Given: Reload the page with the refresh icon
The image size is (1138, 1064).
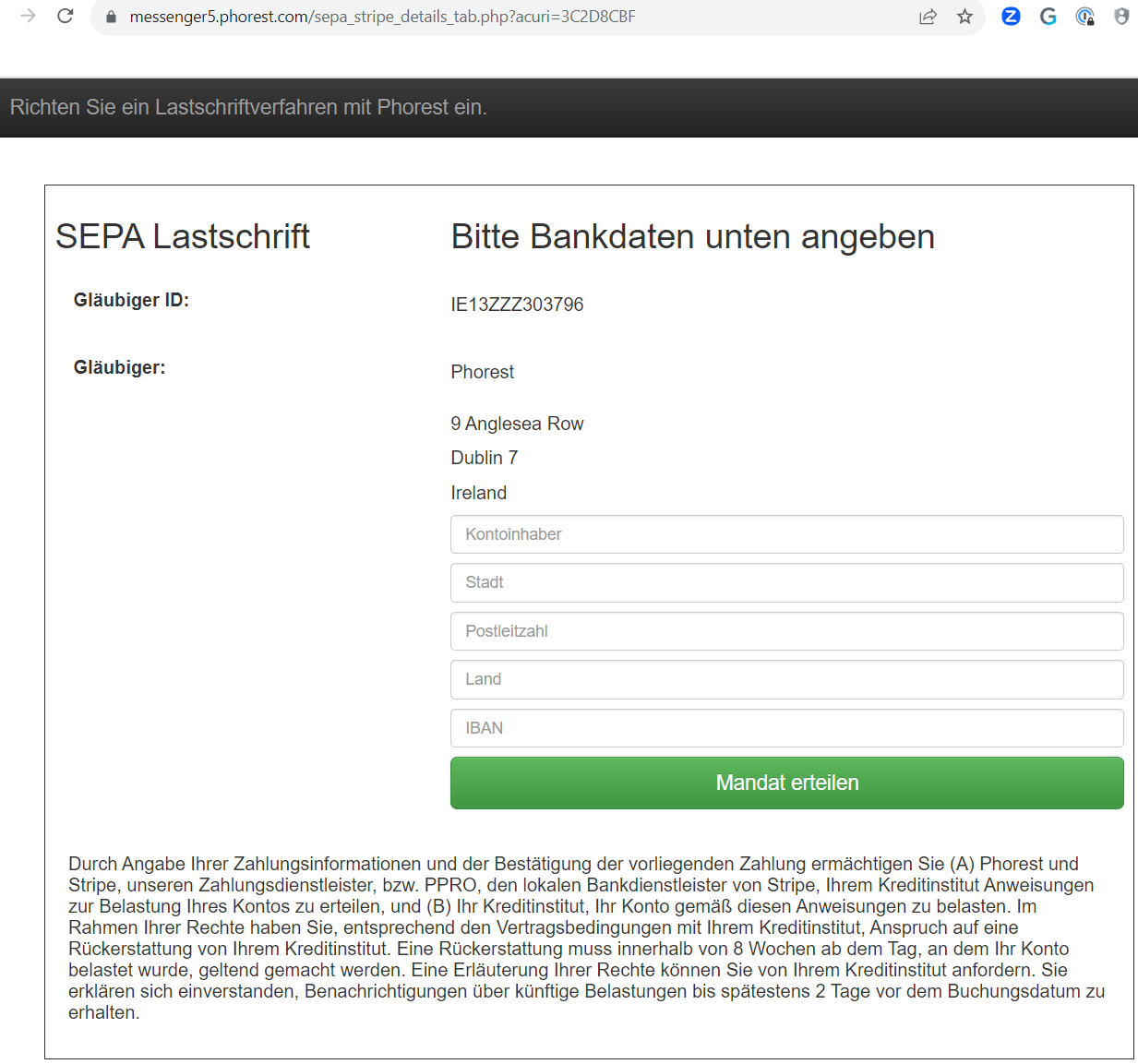Looking at the screenshot, I should tap(65, 16).
